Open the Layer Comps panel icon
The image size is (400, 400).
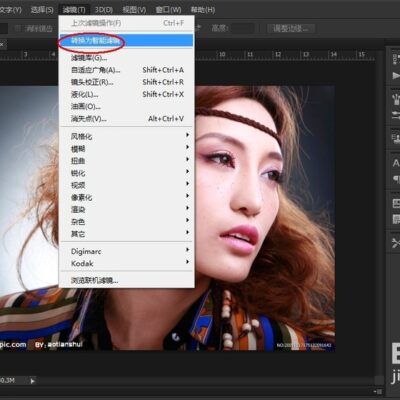tap(396, 203)
